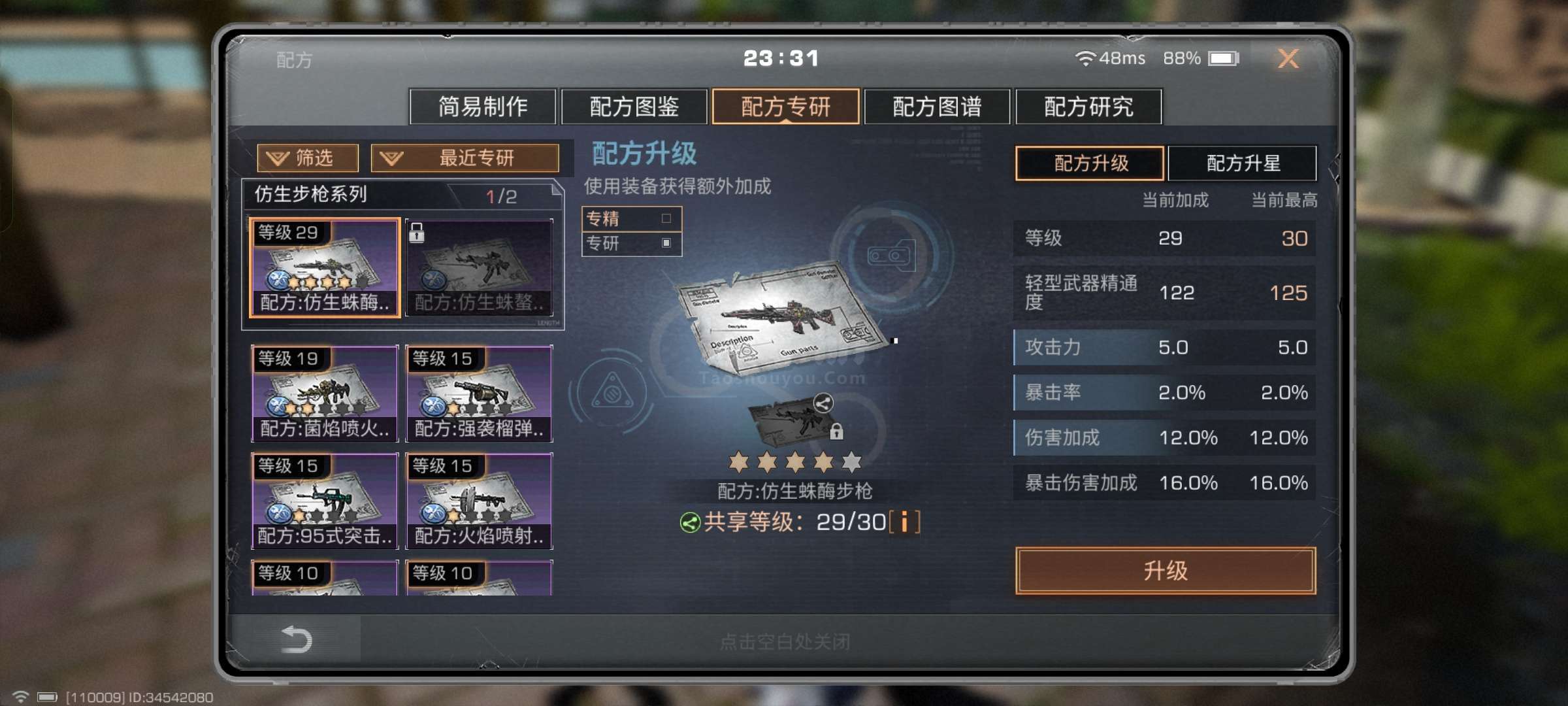Tick the 专精 checkbox

[666, 218]
